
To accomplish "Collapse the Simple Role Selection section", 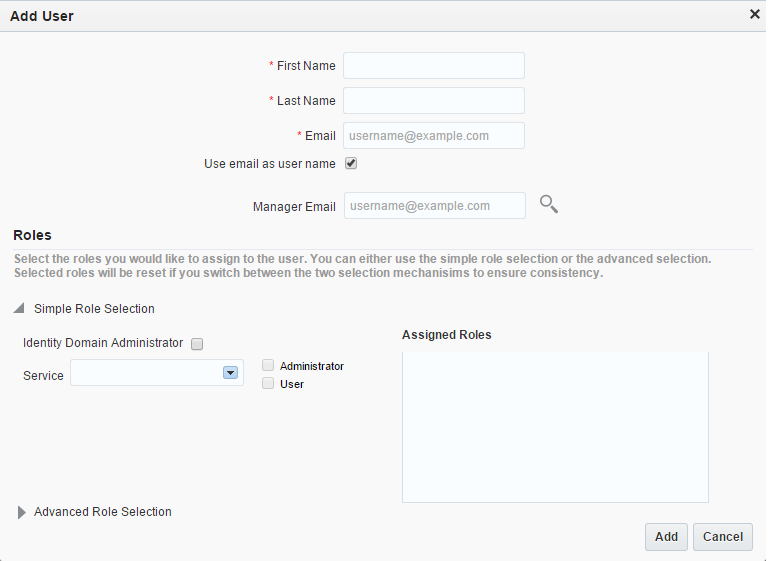I will coord(20,309).
